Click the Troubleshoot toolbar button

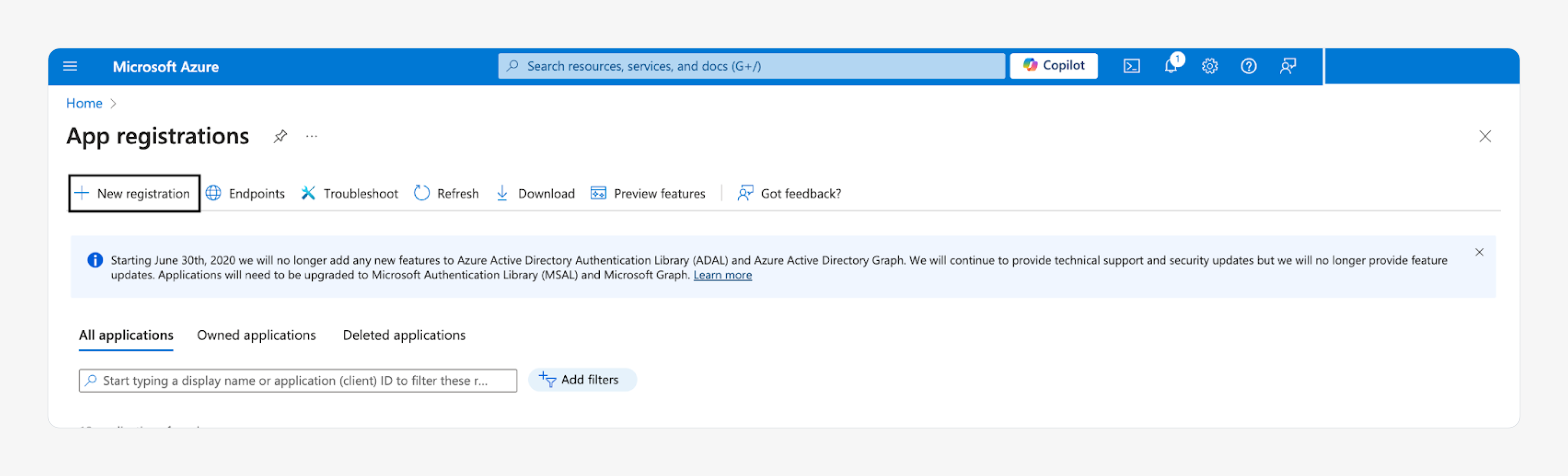(349, 194)
